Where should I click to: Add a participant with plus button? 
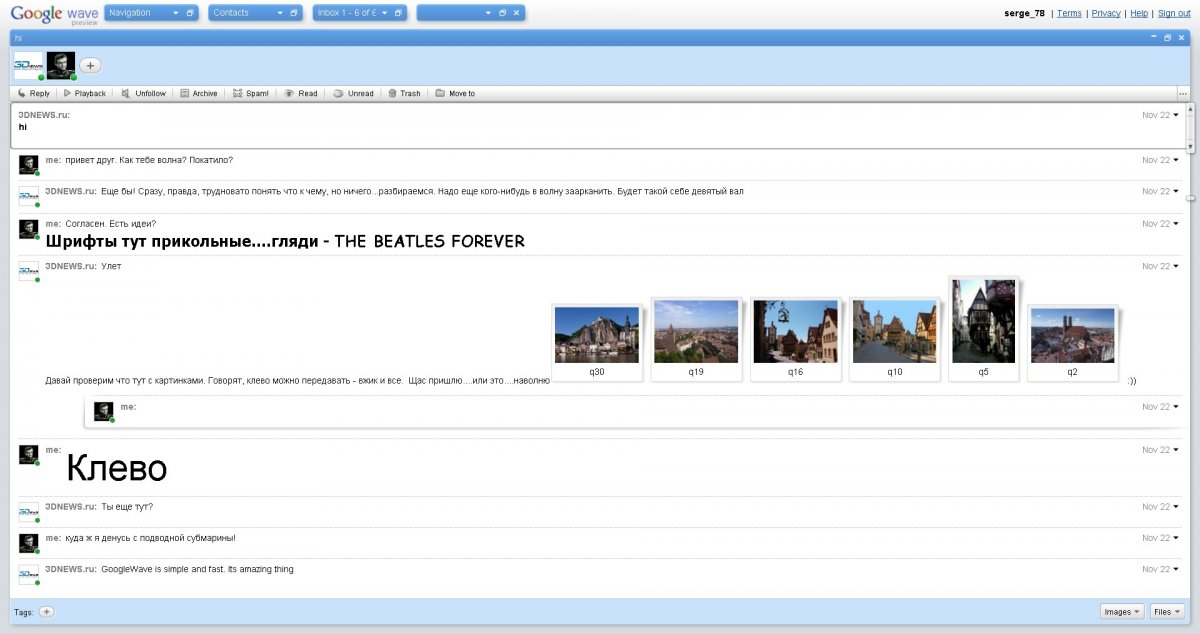pyautogui.click(x=90, y=65)
